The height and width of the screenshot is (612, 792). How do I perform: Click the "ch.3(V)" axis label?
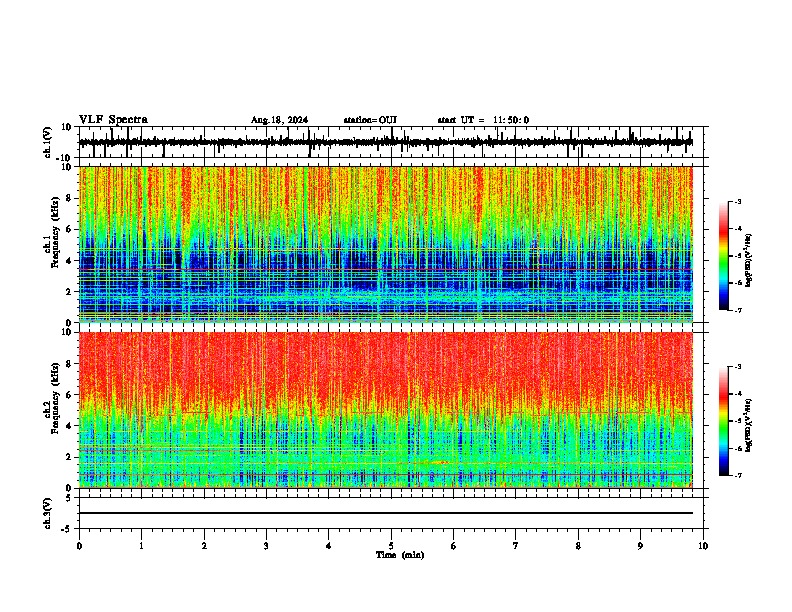[48, 513]
